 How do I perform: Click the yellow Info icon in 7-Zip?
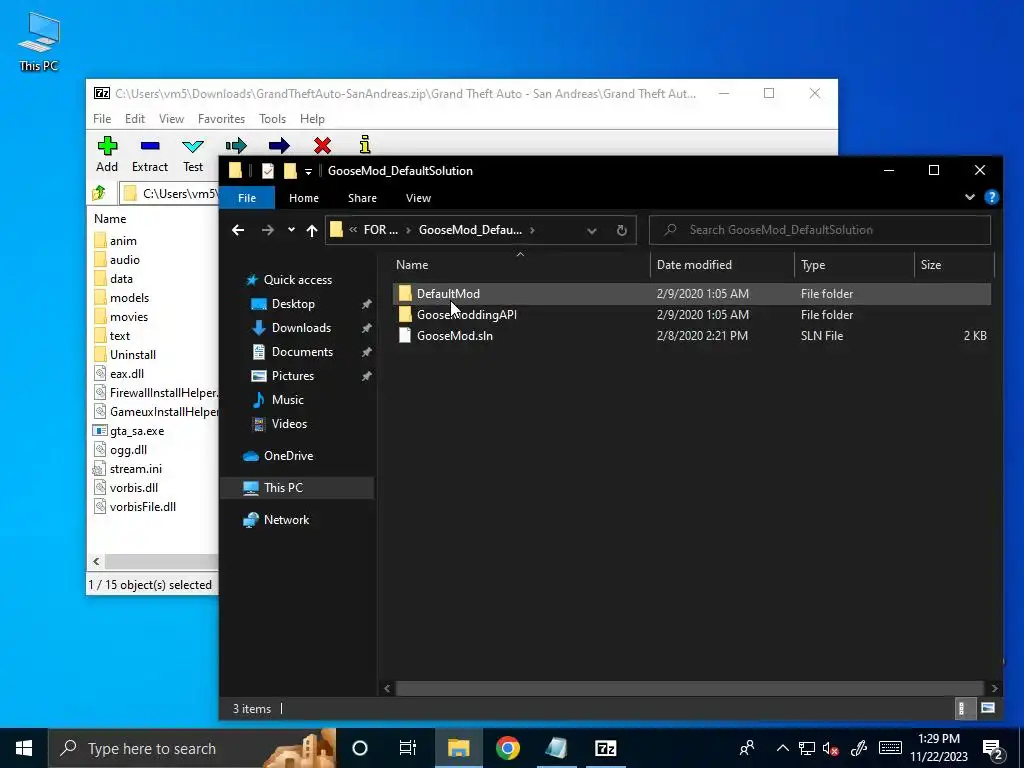point(365,145)
